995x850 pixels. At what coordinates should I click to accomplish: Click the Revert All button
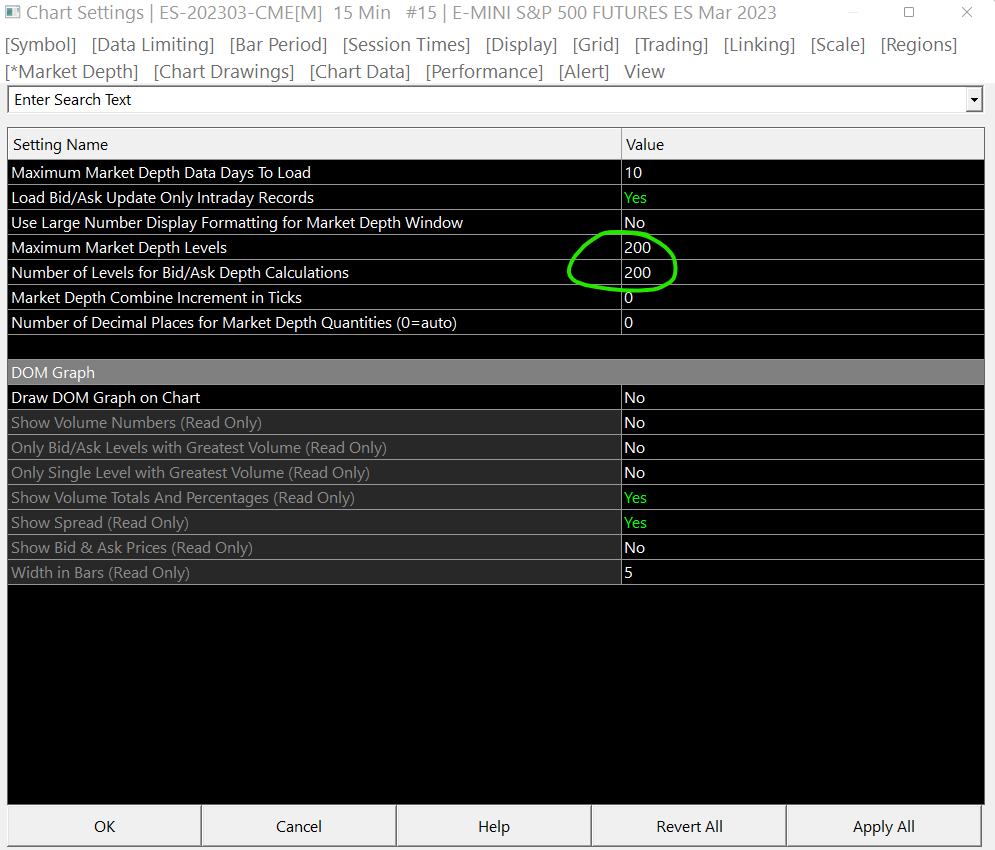pyautogui.click(x=689, y=827)
